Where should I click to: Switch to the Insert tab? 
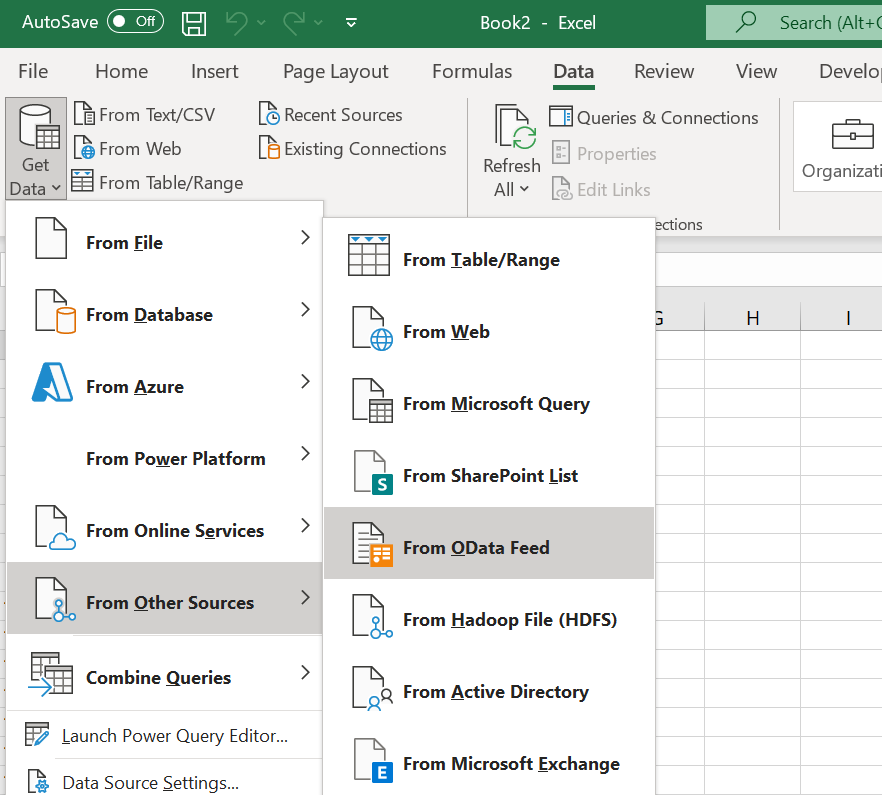[x=214, y=71]
